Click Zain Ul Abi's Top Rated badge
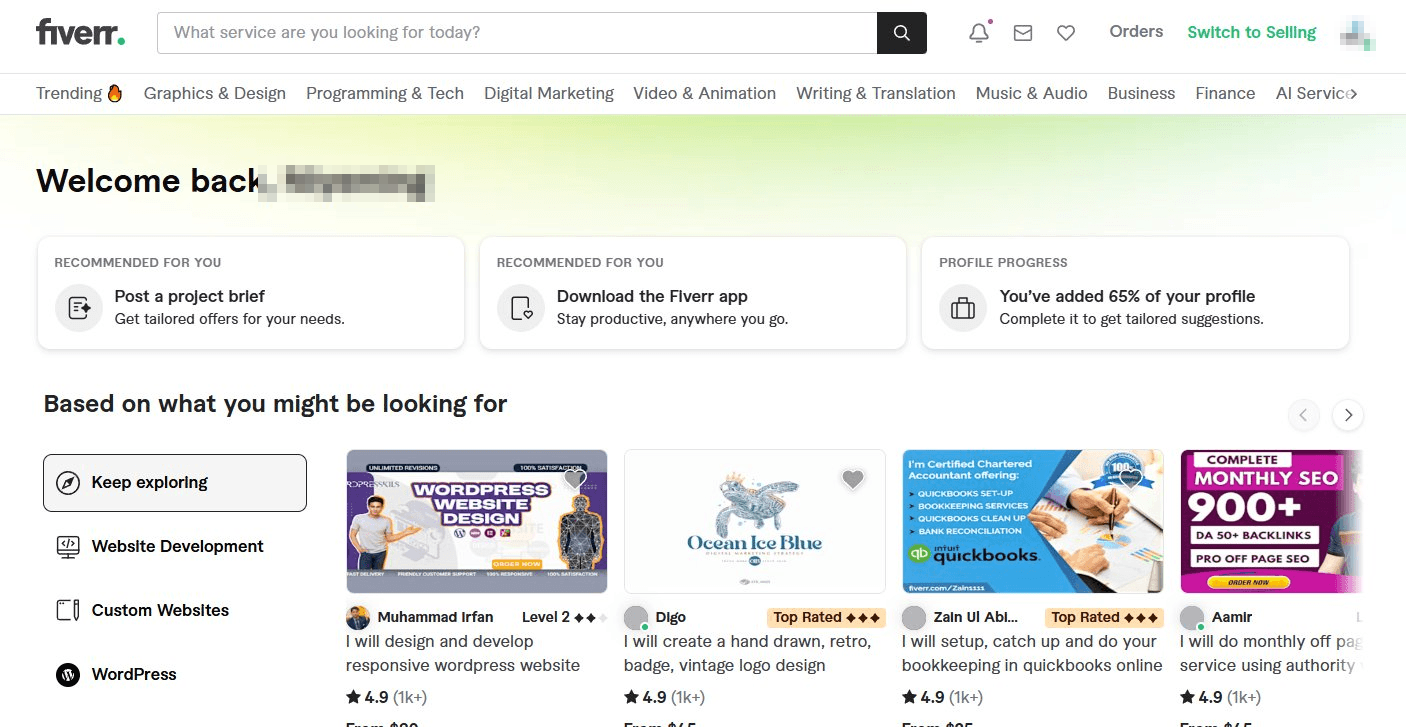 coord(1104,617)
